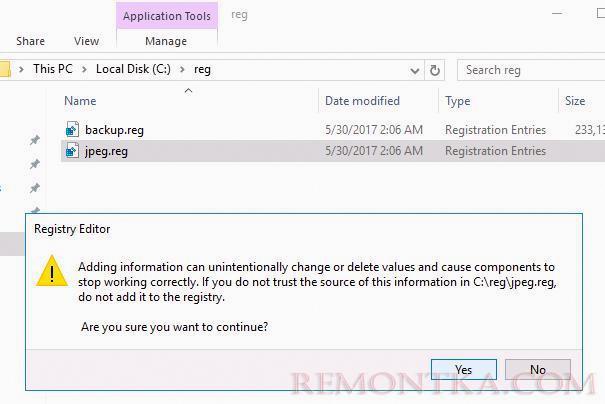Open the View ribbon tab

pyautogui.click(x=86, y=41)
